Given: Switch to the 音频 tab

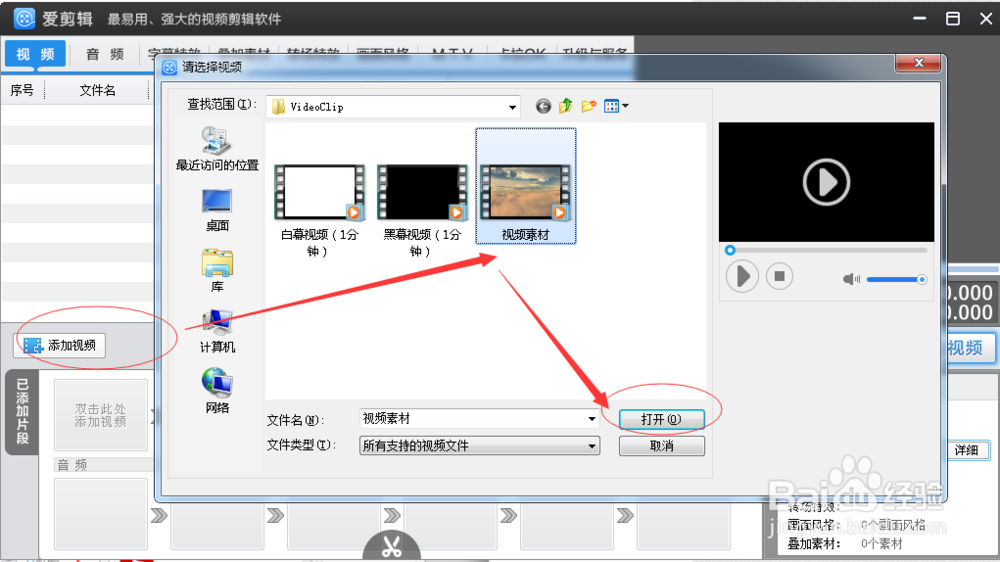Looking at the screenshot, I should [x=105, y=54].
